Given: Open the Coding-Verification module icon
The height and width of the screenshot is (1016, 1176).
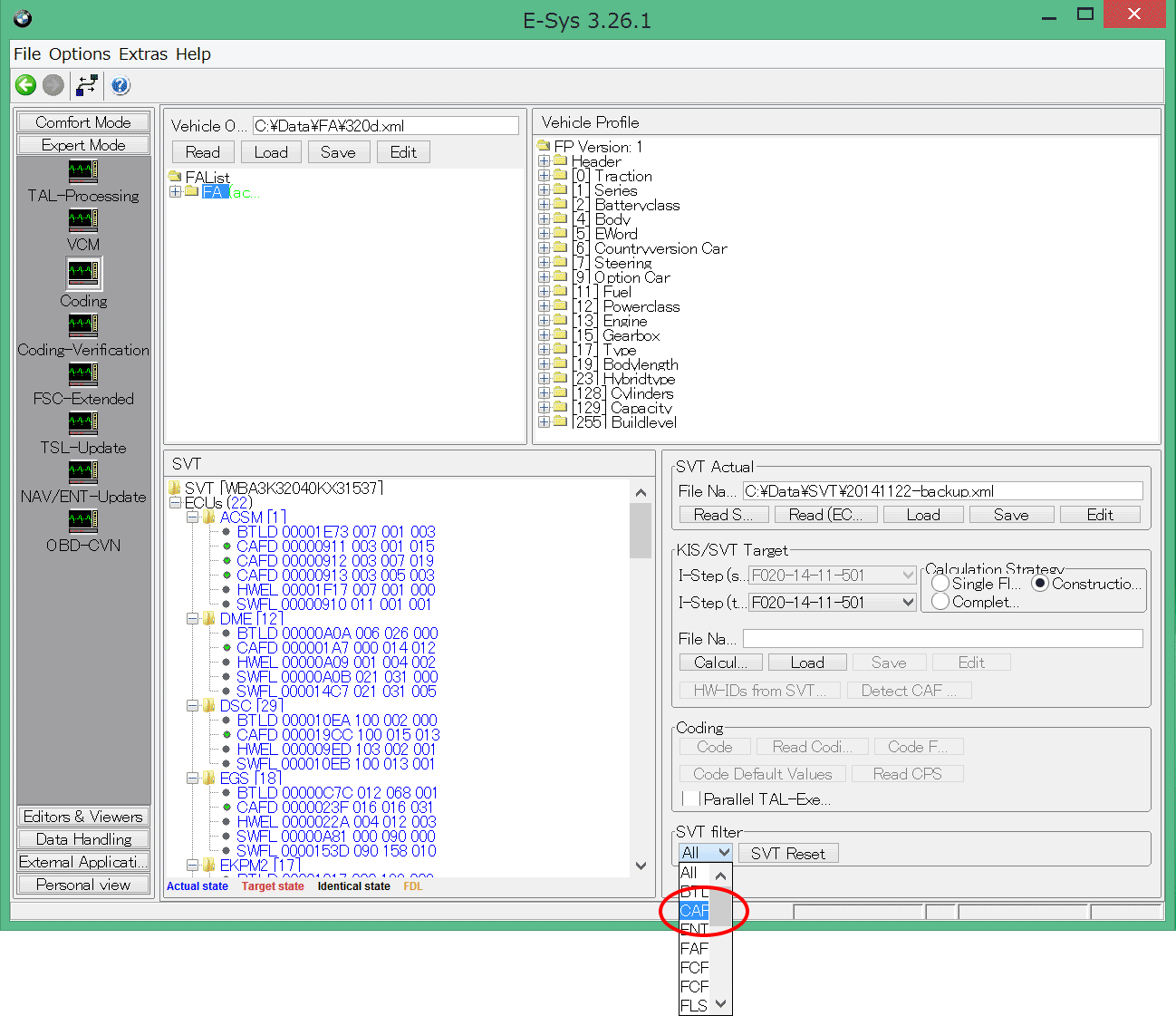Looking at the screenshot, I should pos(83,324).
